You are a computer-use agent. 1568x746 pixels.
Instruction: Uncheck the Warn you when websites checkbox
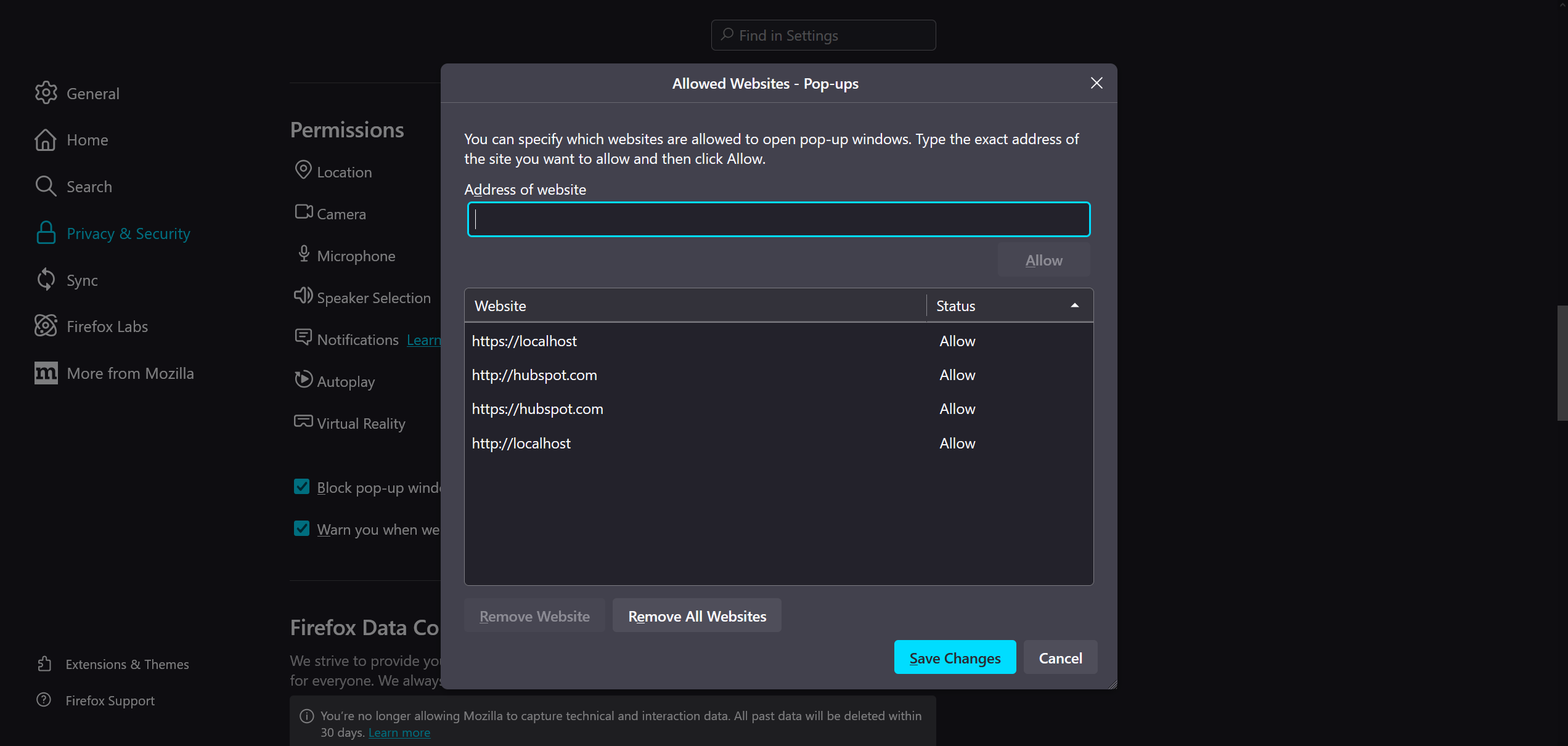301,529
